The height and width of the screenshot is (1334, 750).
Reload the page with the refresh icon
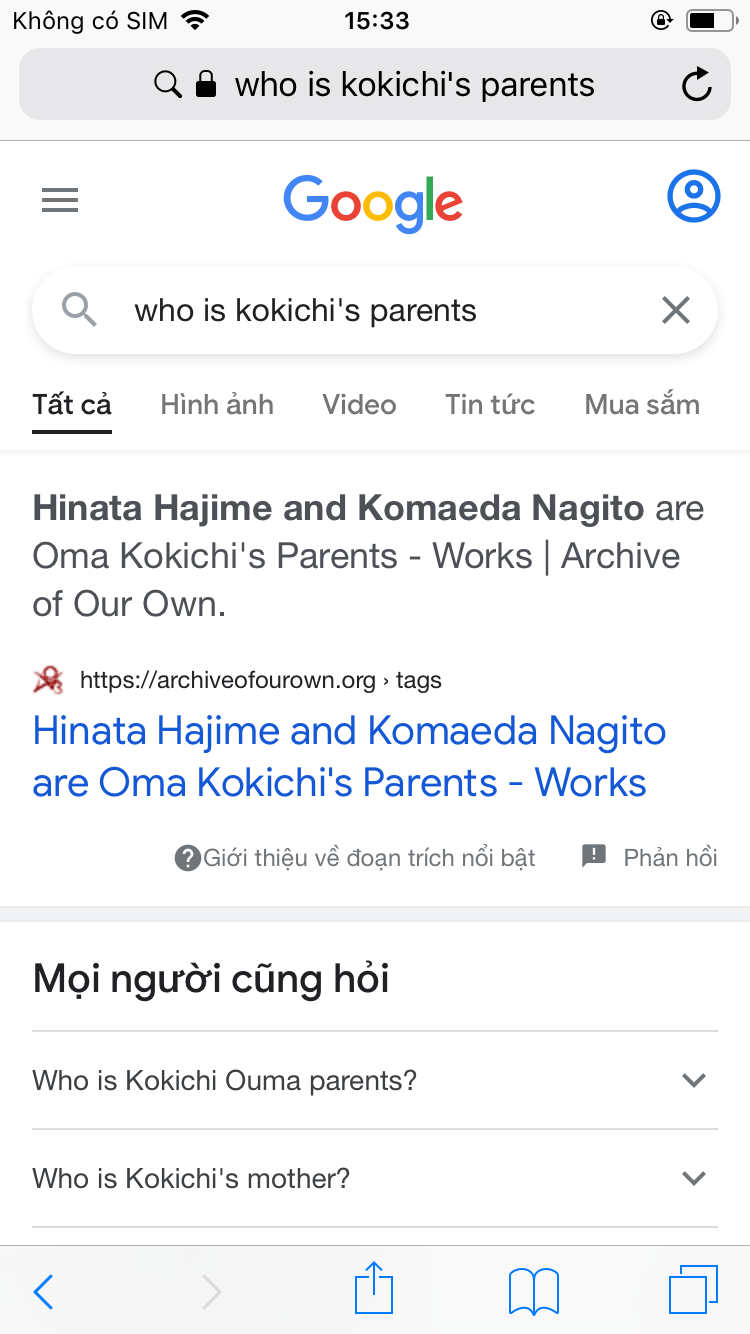696,85
